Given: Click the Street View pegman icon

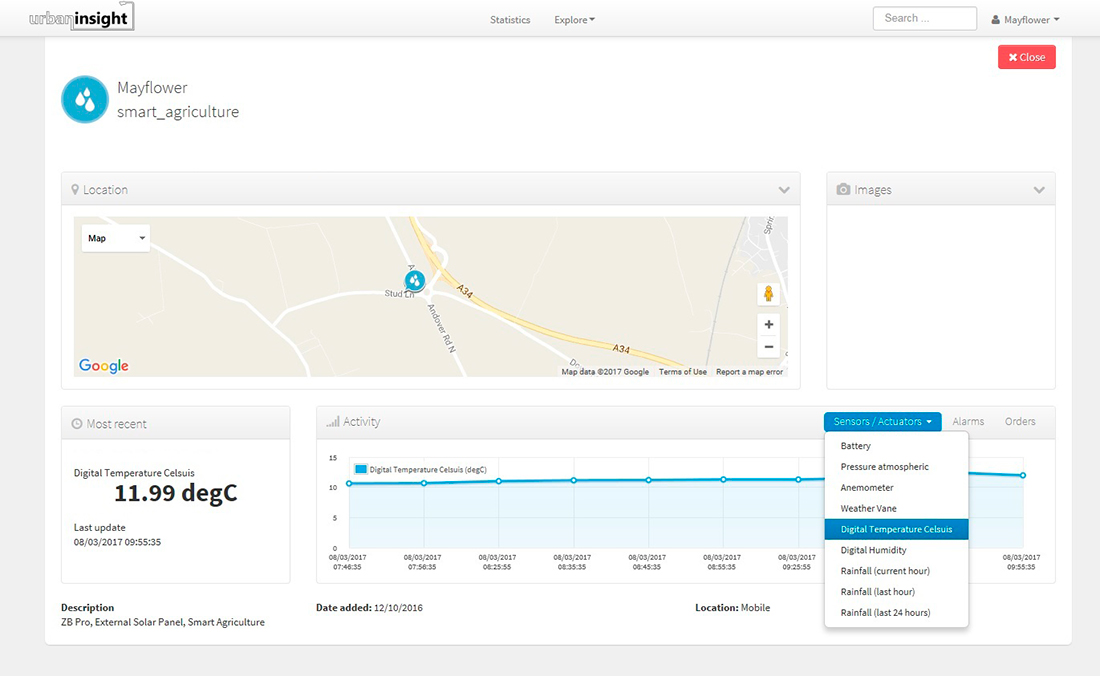Looking at the screenshot, I should 768,294.
